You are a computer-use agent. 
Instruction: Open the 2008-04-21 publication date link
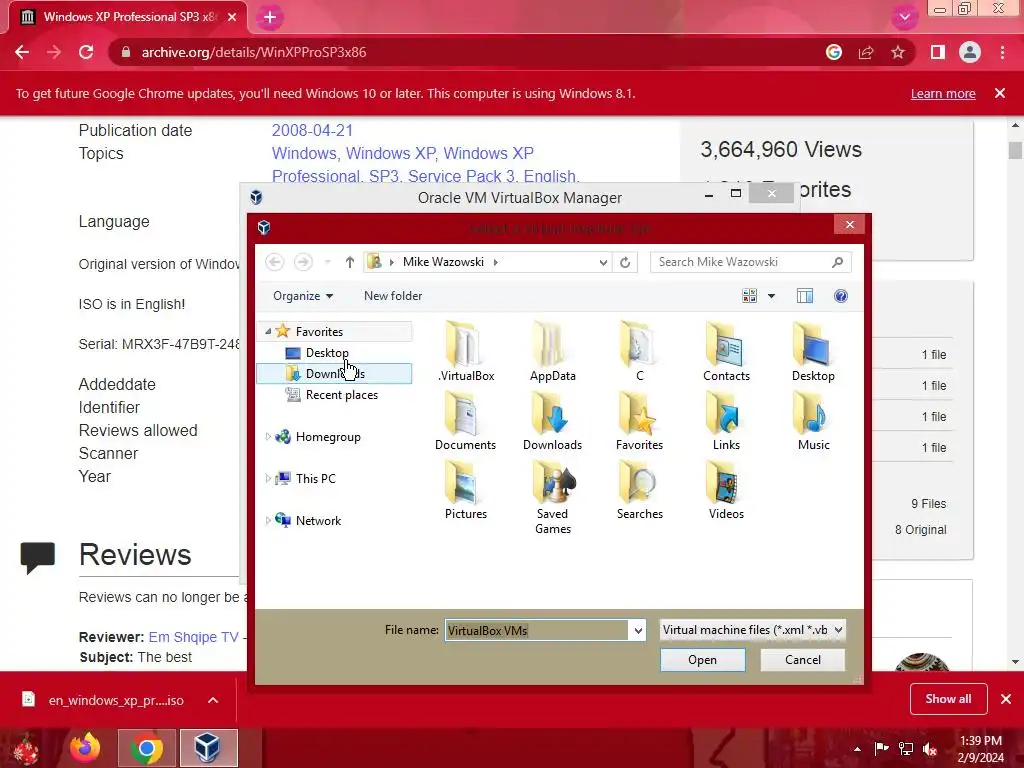(312, 130)
